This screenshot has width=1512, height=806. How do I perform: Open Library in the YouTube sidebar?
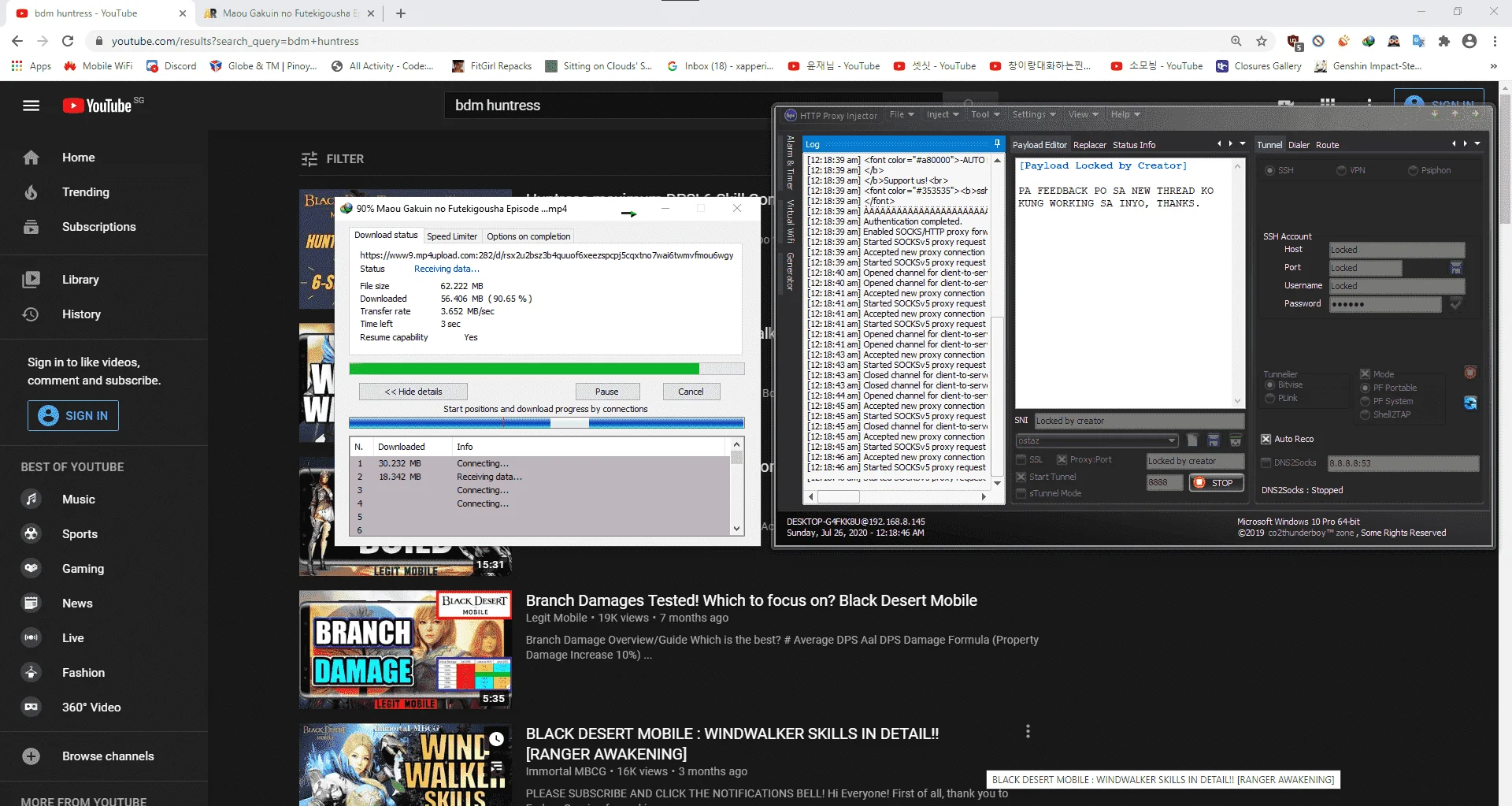click(80, 280)
